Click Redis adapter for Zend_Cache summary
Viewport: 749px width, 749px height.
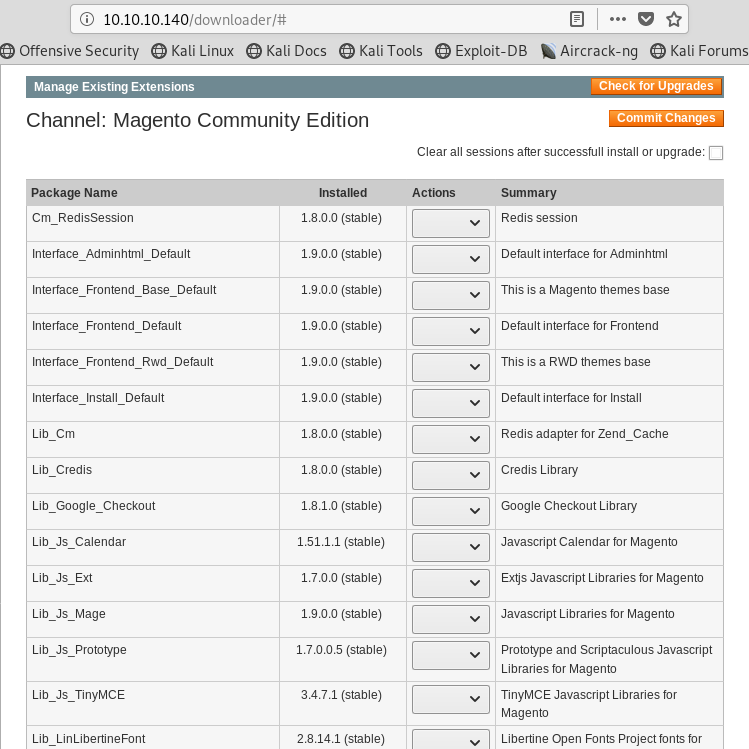click(584, 434)
